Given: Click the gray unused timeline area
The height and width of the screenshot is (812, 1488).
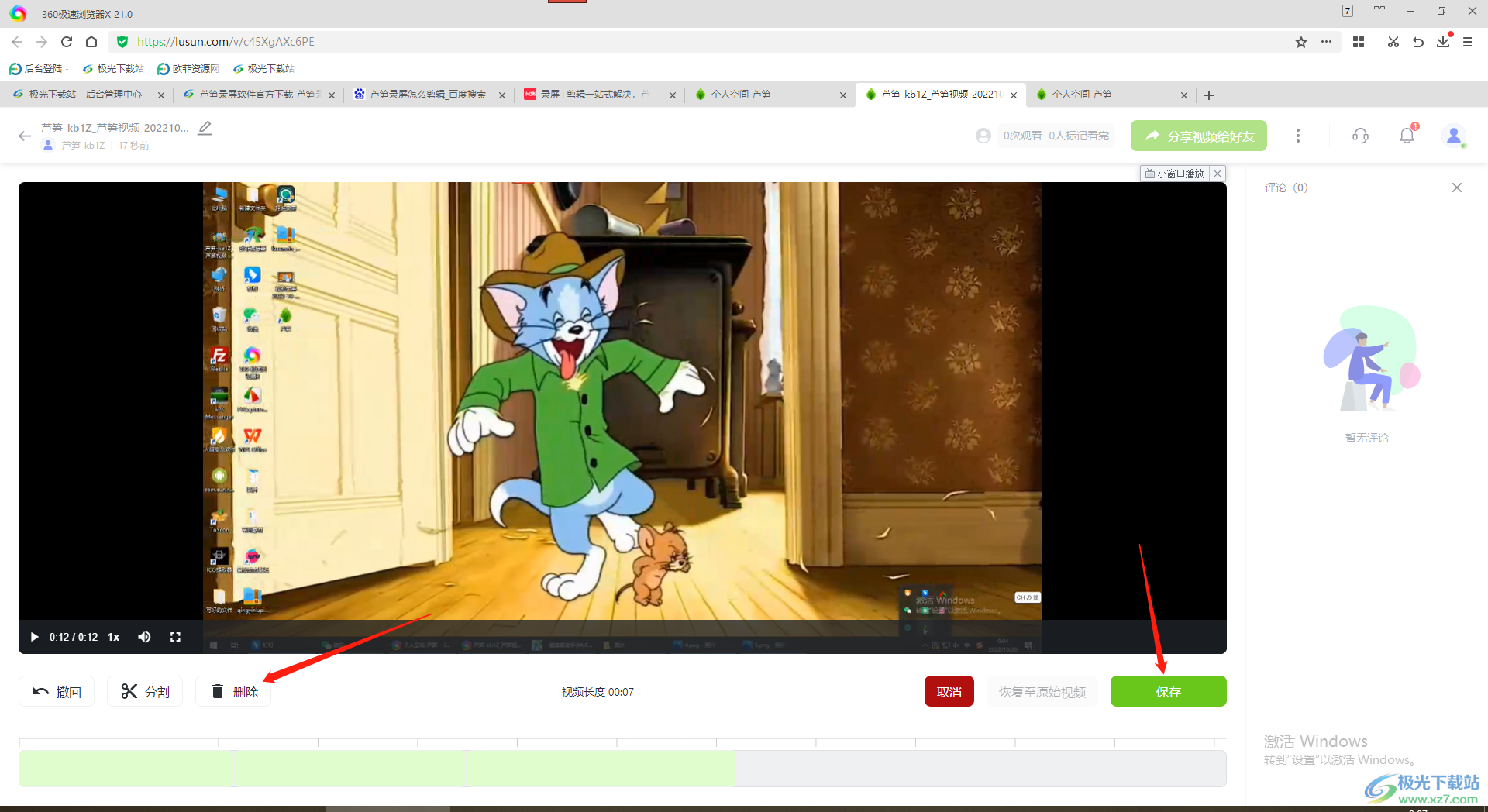Looking at the screenshot, I should [x=980, y=769].
